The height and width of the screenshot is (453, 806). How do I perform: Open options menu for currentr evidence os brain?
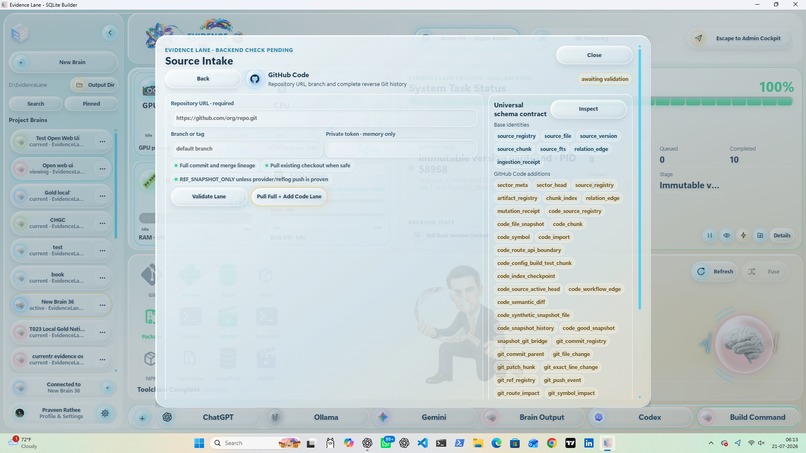(102, 359)
